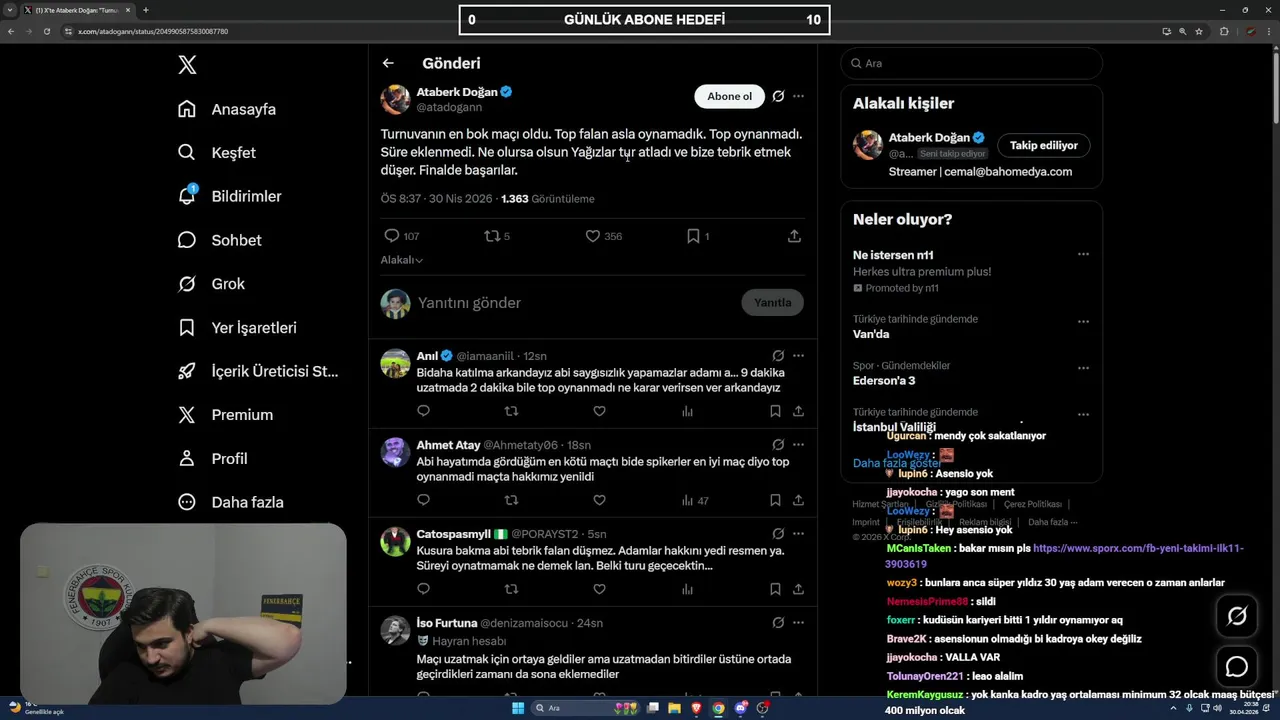Share the main post

tap(794, 236)
